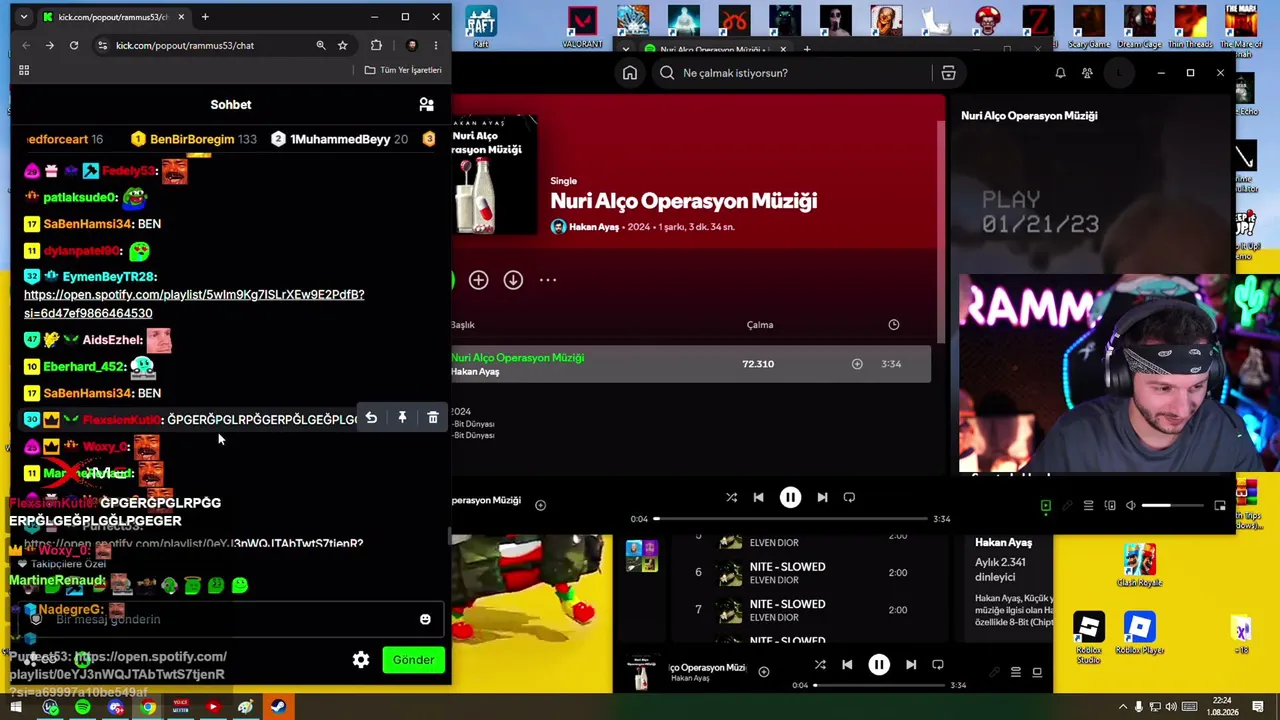The height and width of the screenshot is (720, 1280).
Task: Open the chat users list icon
Action: [426, 104]
